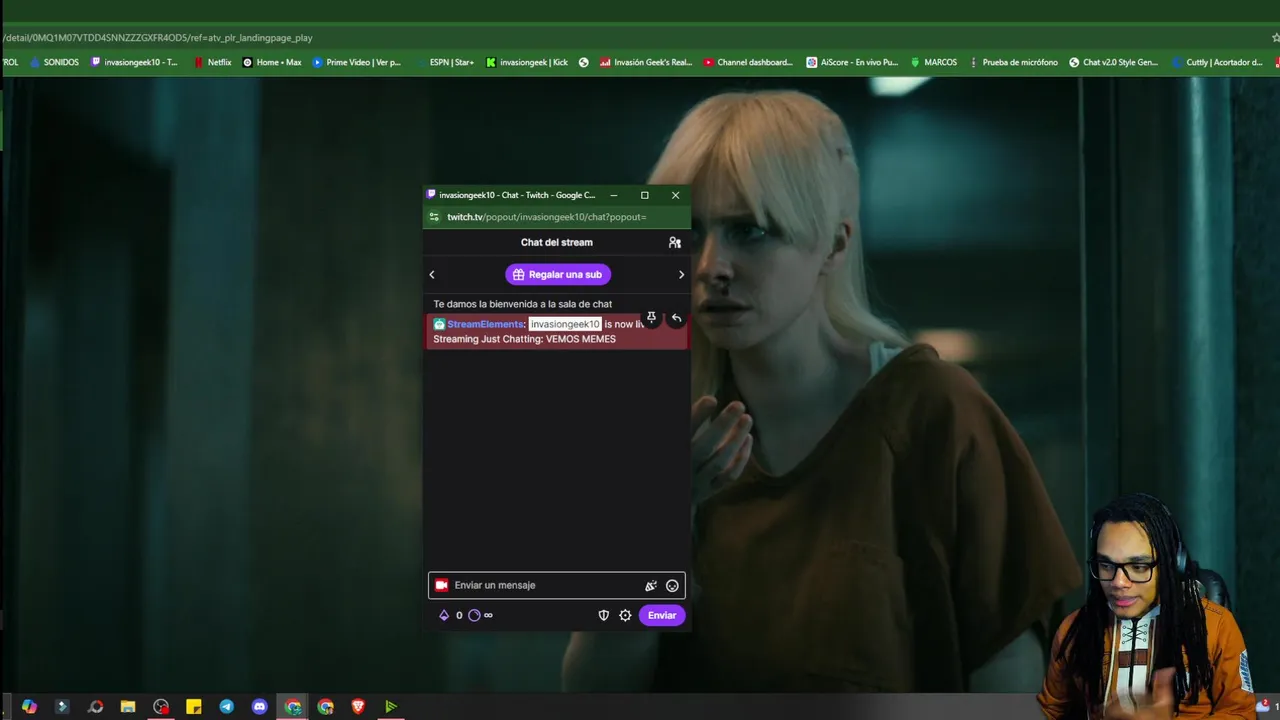Switch to the second Chrome profile taskbar icon
Image resolution: width=1280 pixels, height=720 pixels.
pos(325,707)
